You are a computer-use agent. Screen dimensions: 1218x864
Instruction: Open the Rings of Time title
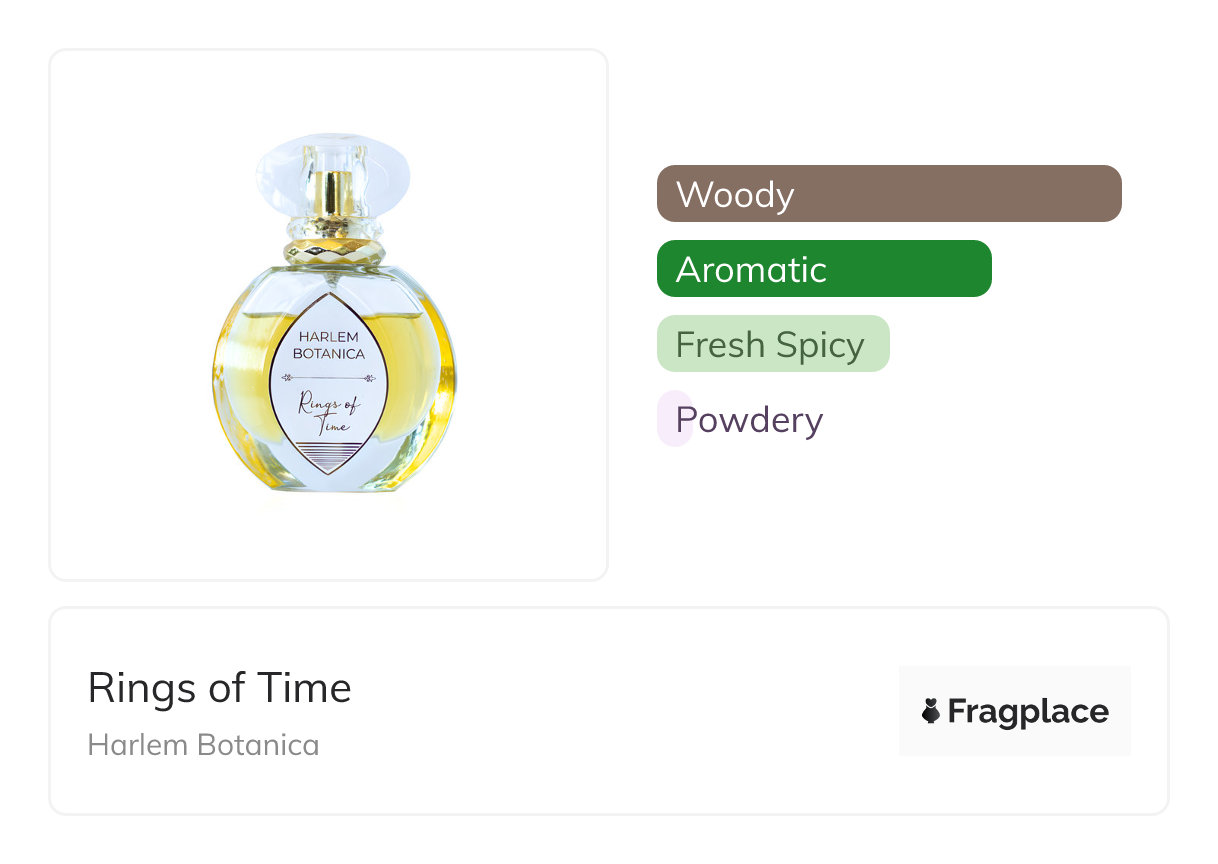(x=219, y=688)
